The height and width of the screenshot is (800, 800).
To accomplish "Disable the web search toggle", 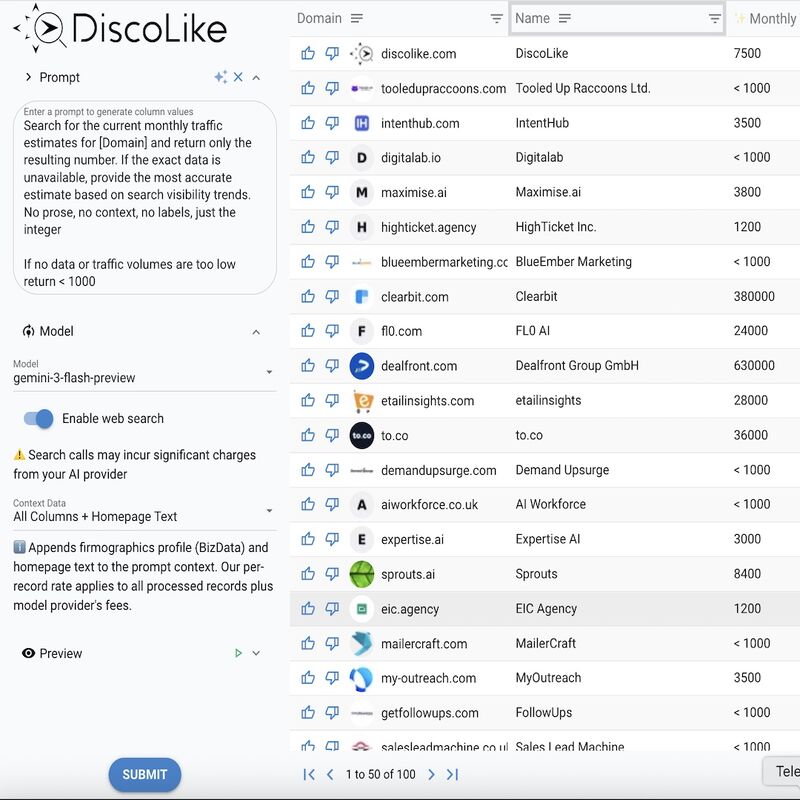I will pyautogui.click(x=38, y=419).
